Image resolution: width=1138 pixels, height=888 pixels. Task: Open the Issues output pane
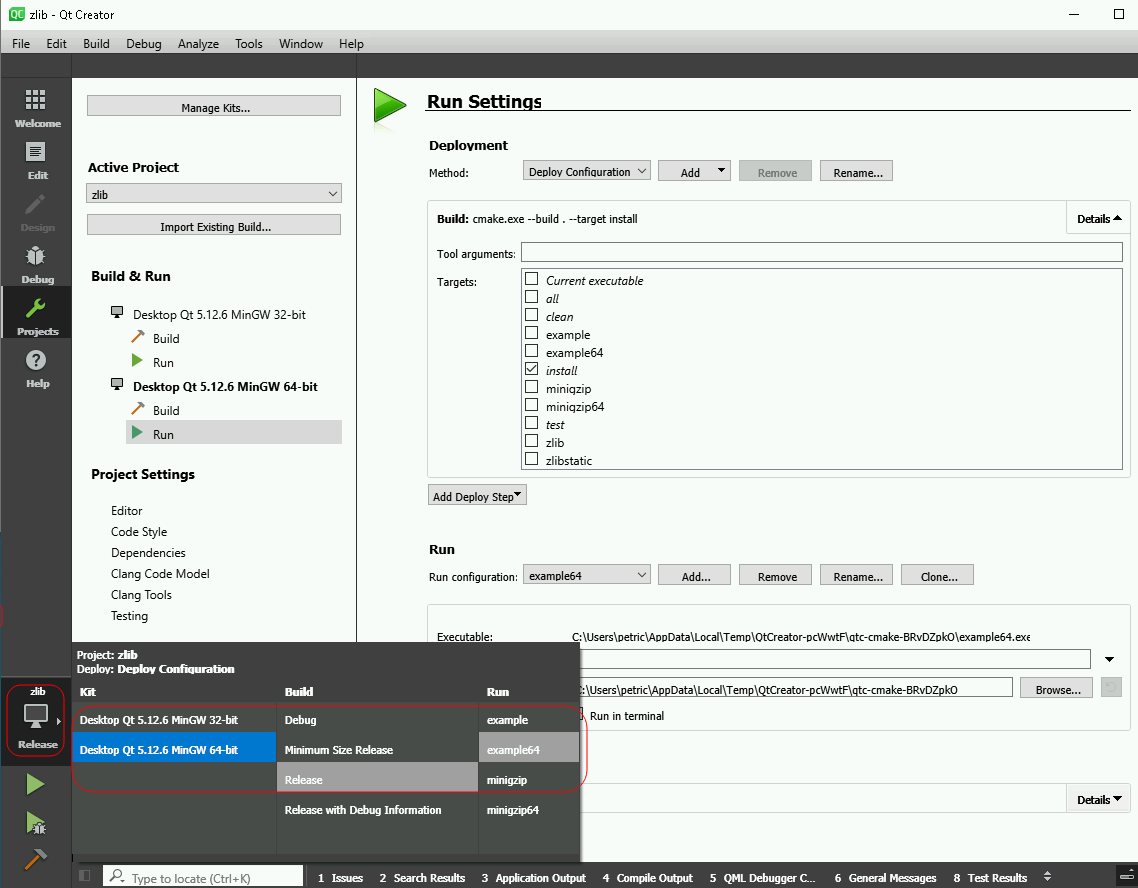[340, 877]
